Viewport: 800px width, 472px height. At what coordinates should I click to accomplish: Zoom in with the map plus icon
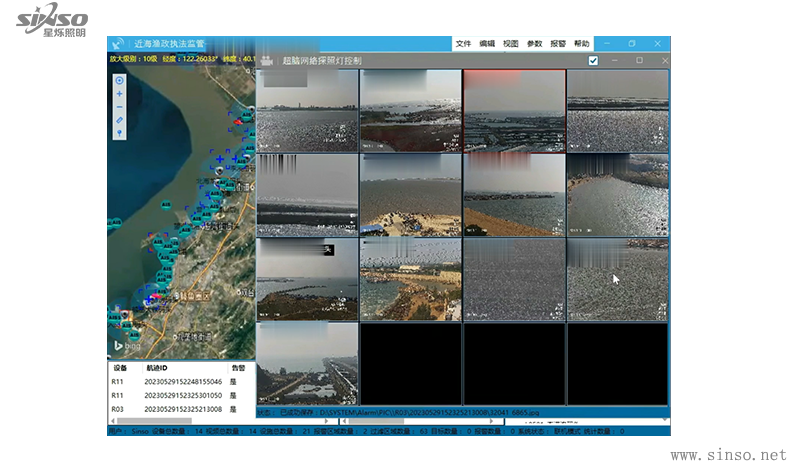coord(119,94)
